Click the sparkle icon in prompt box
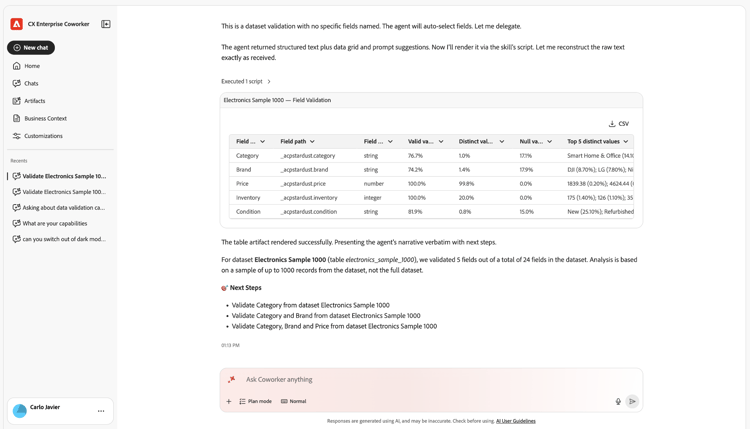Screen dimensions: 750x429 [x=232, y=379]
